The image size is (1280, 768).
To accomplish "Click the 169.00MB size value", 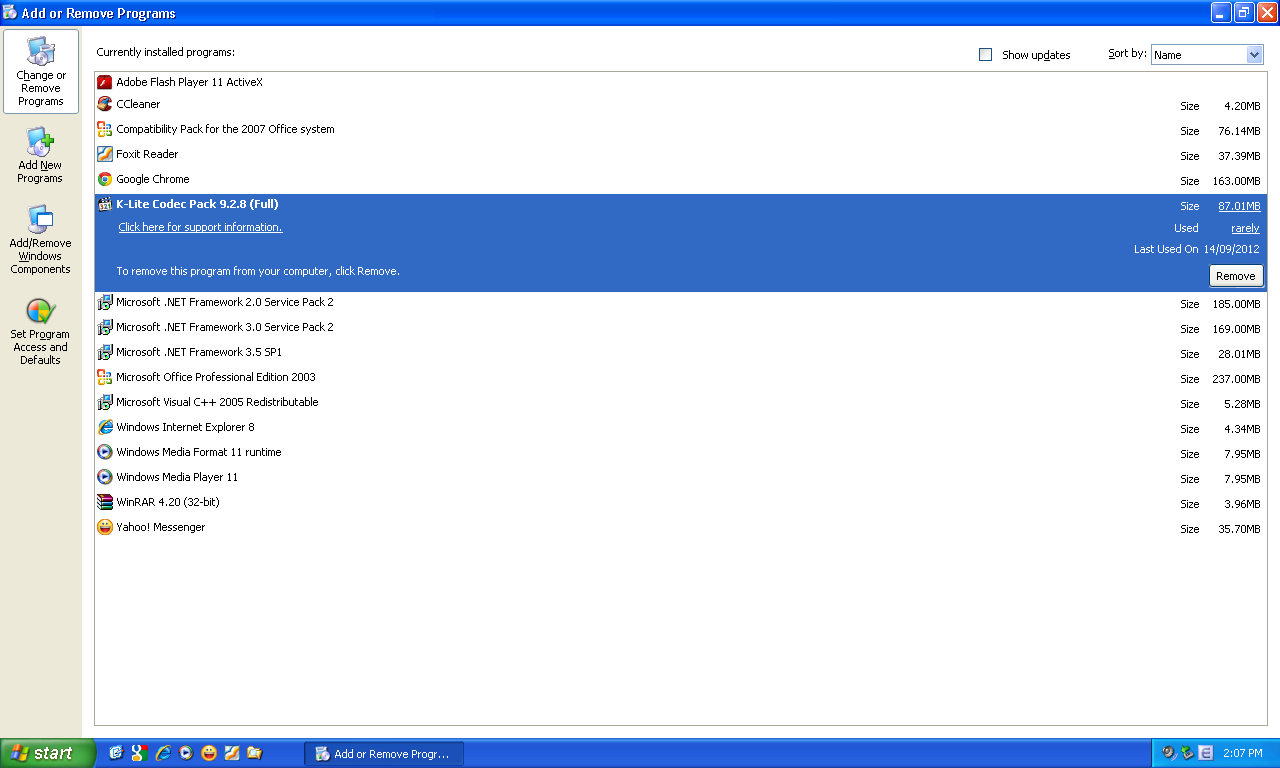I will tap(1236, 329).
